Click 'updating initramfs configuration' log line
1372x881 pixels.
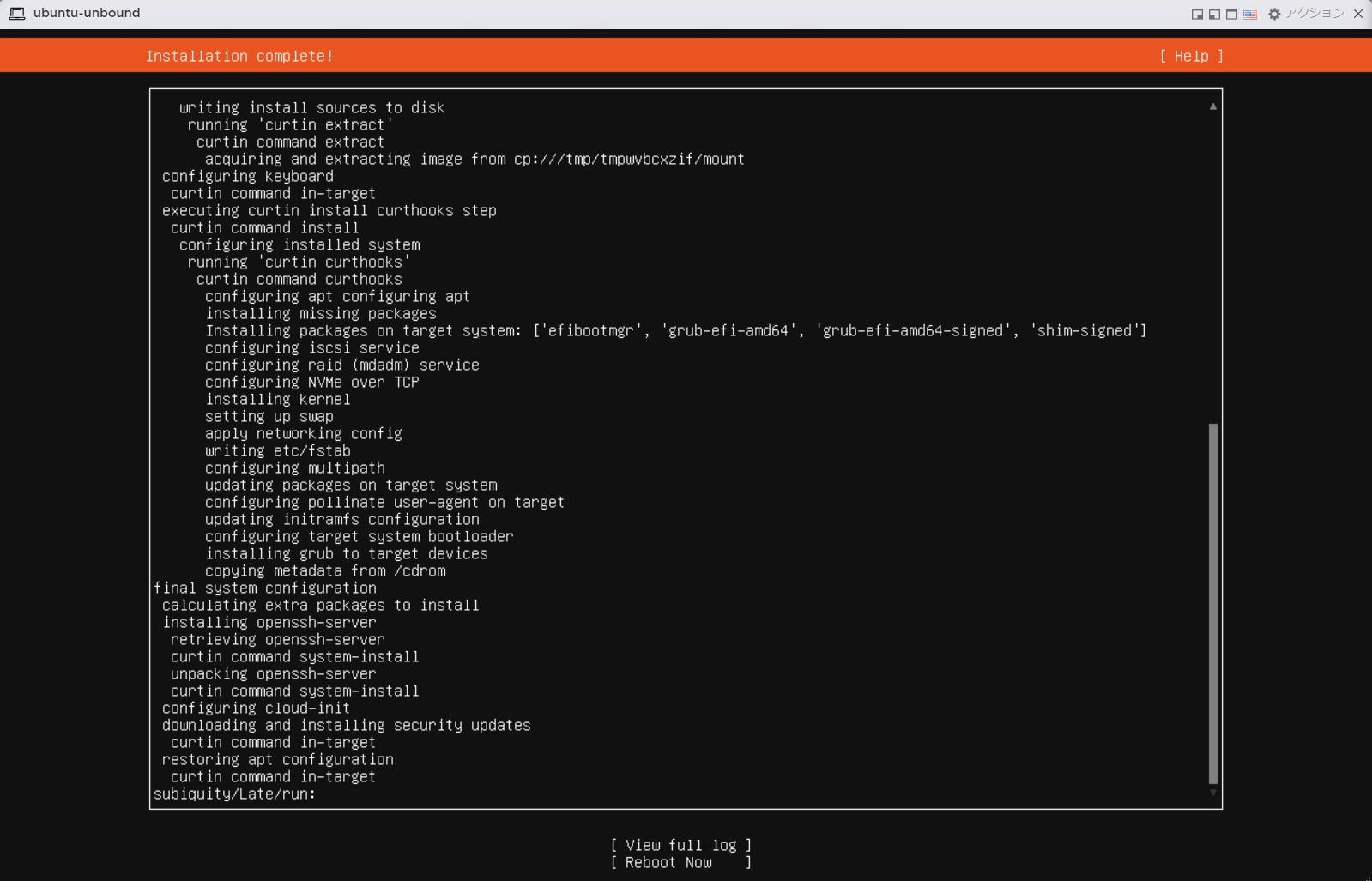point(342,519)
